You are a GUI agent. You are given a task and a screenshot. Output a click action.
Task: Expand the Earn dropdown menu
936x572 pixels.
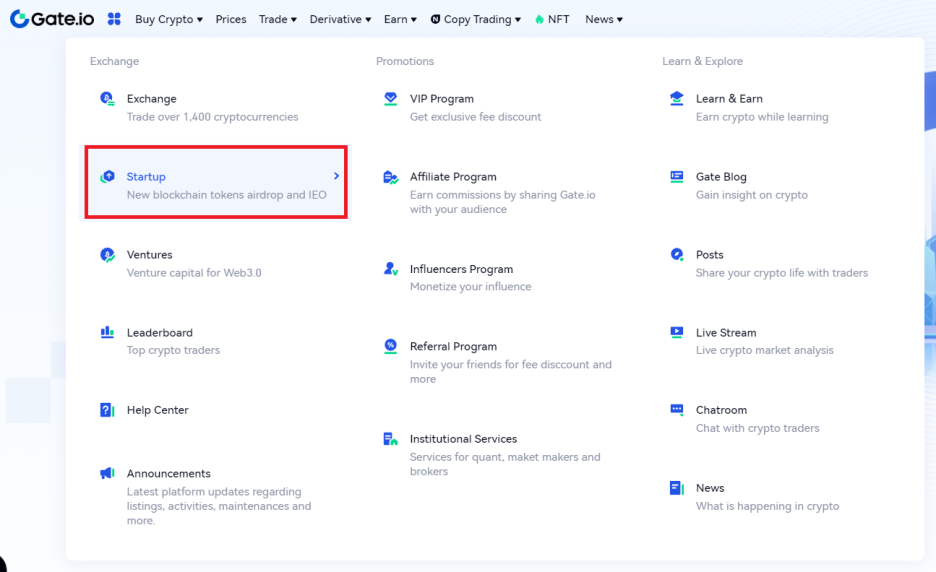(401, 19)
